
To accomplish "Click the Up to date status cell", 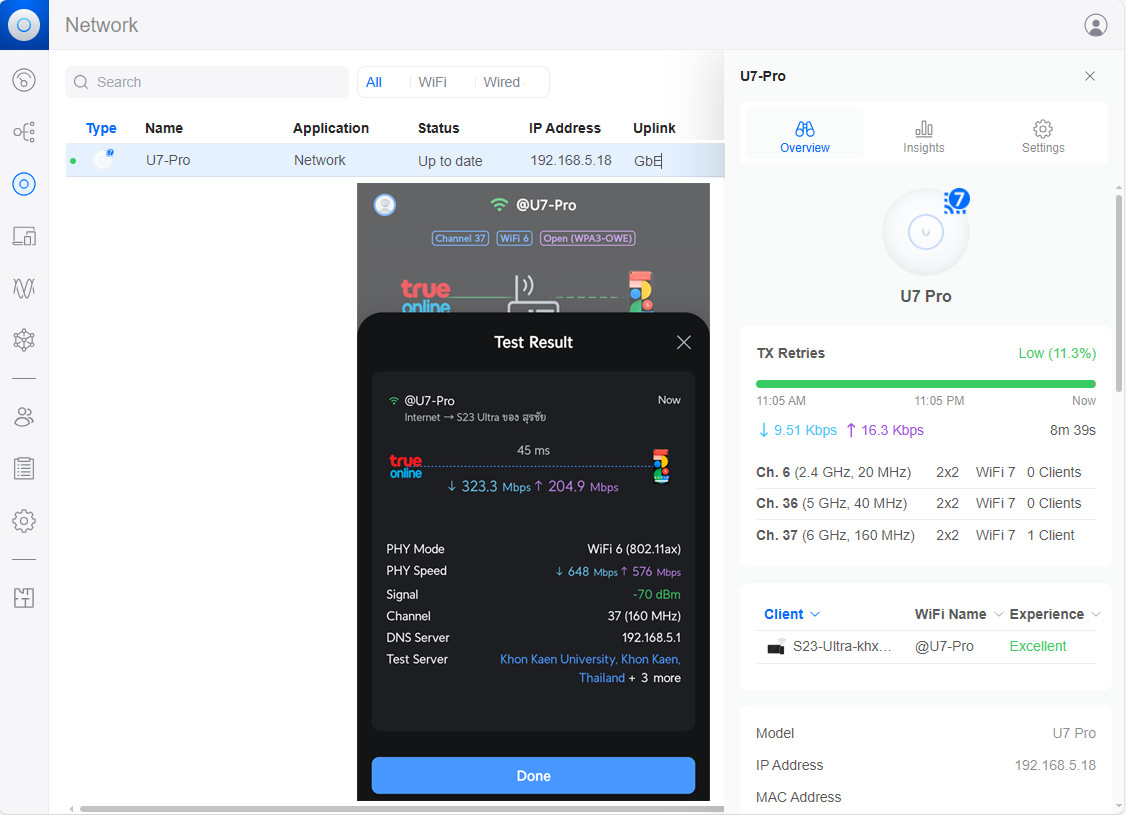I will pos(450,161).
